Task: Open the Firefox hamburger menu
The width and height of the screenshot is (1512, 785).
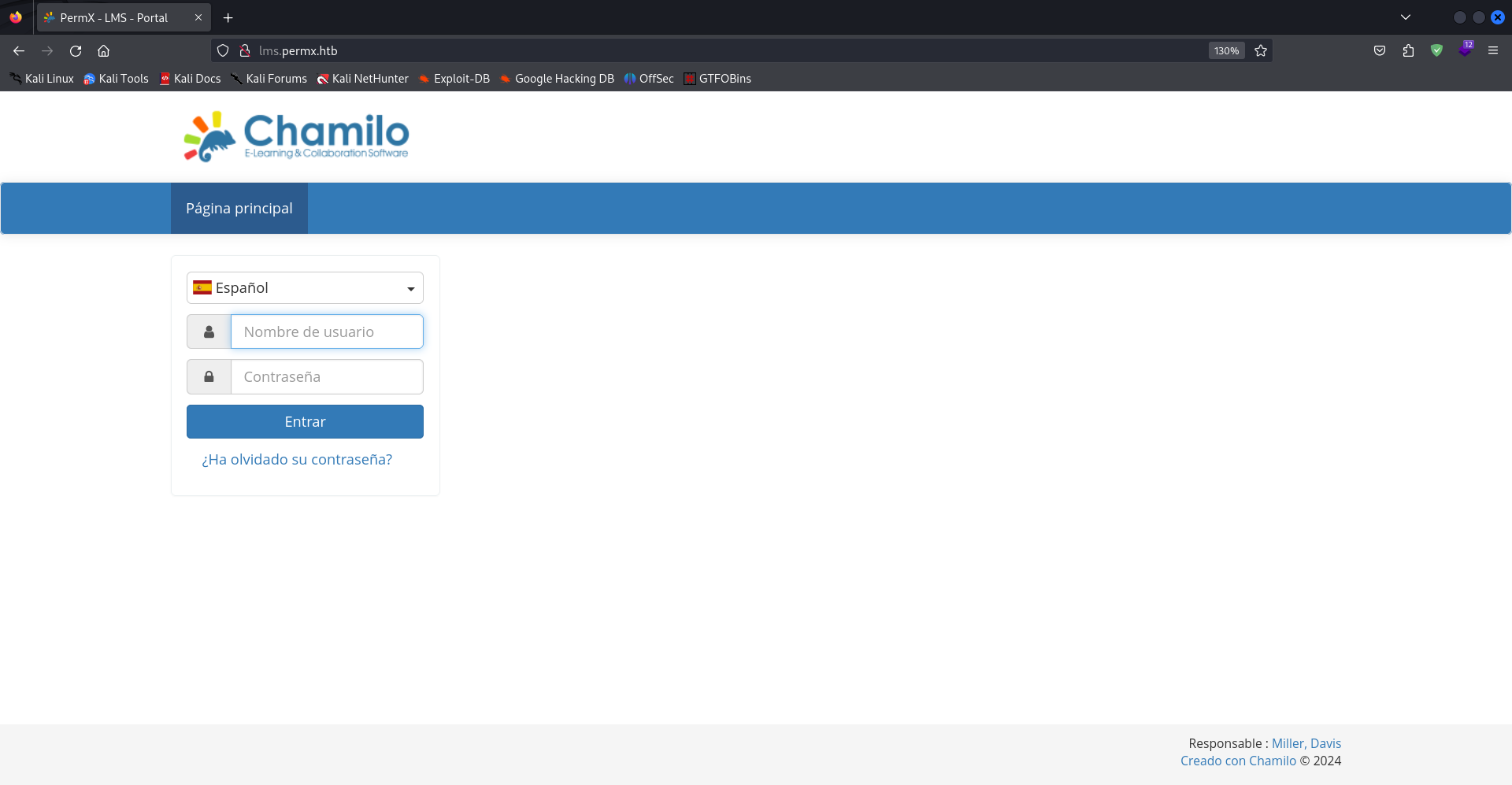Action: point(1492,50)
